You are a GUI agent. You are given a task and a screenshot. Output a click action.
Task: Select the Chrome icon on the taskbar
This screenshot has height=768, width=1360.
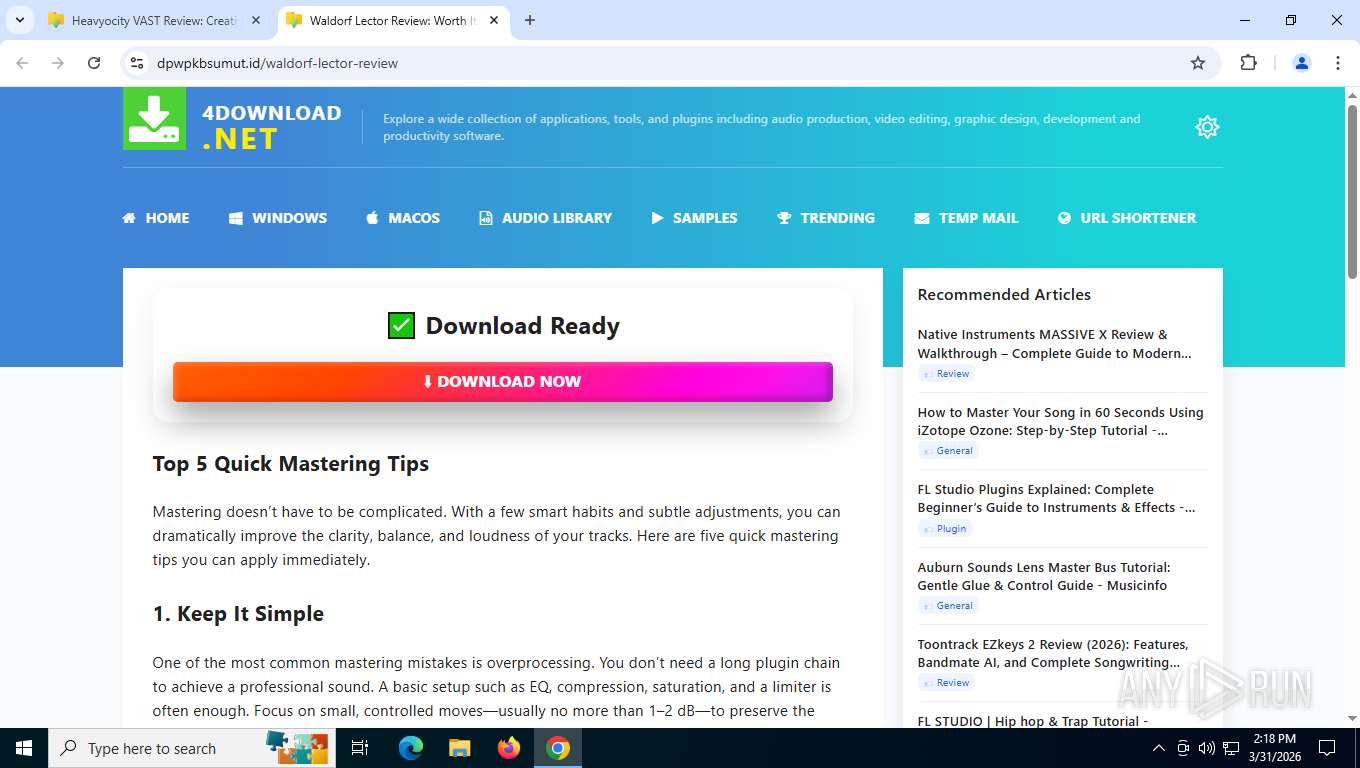(x=558, y=748)
